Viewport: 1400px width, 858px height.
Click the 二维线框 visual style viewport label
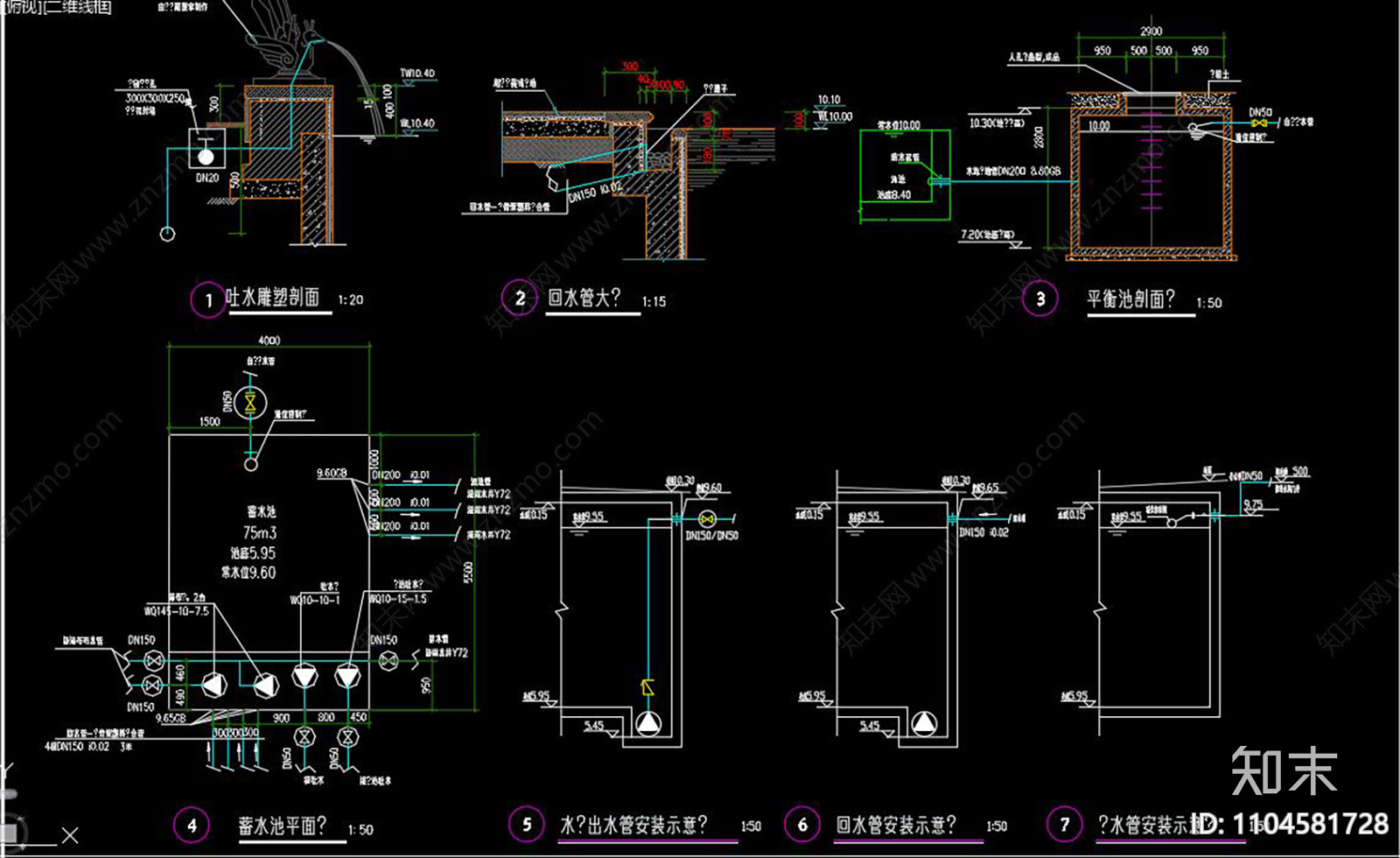(x=77, y=7)
